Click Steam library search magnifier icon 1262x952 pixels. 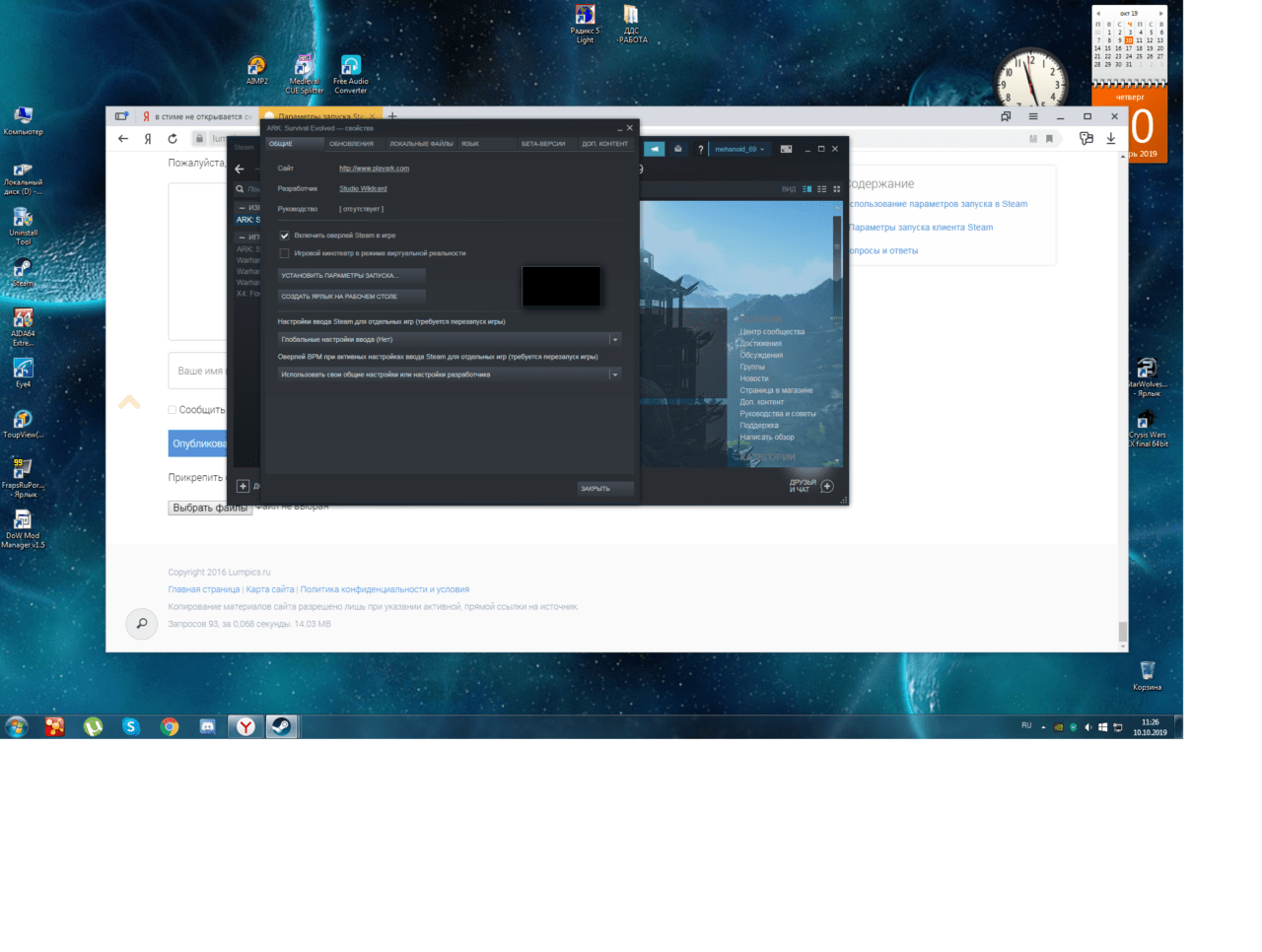point(240,189)
